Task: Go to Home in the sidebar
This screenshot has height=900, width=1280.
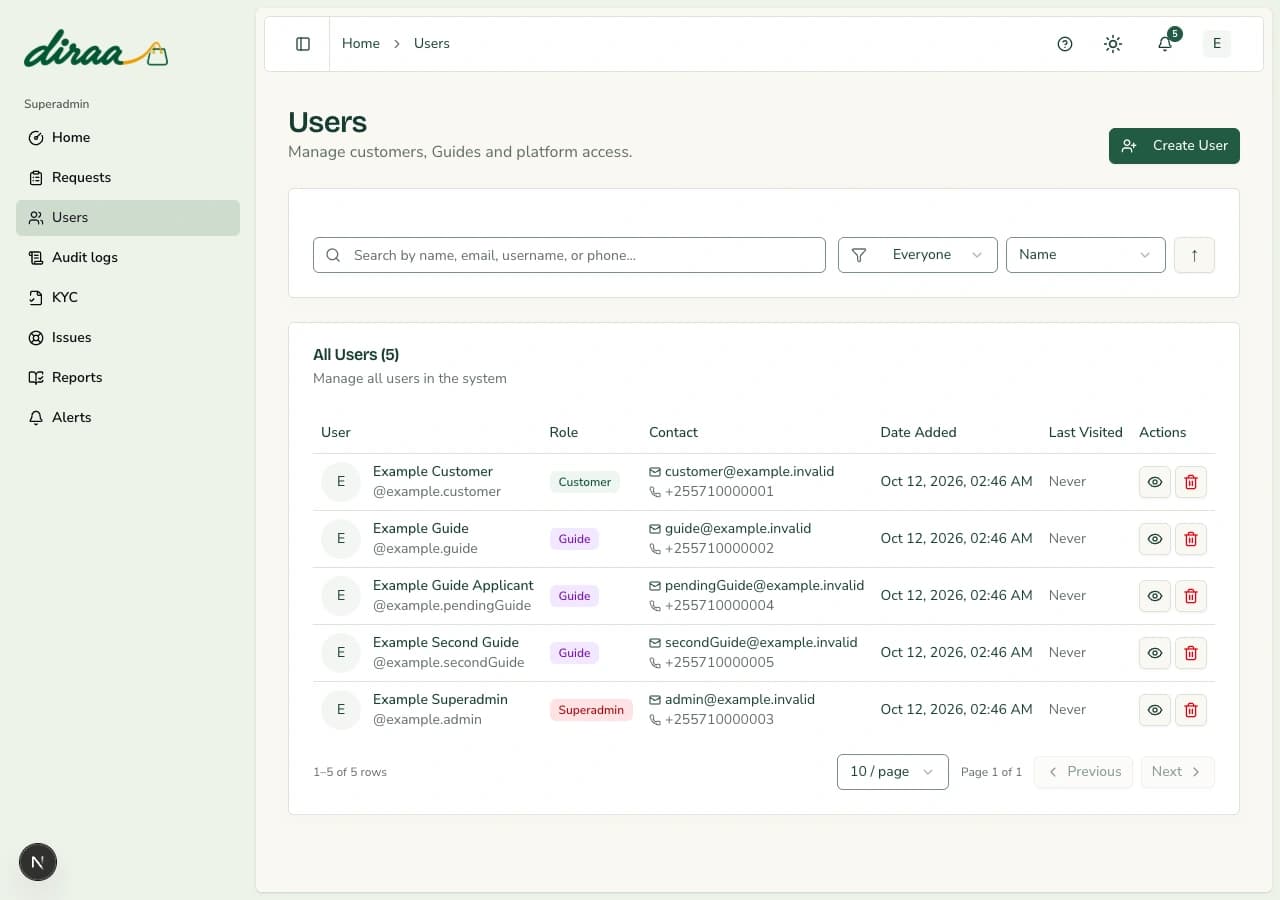Action: (x=128, y=138)
